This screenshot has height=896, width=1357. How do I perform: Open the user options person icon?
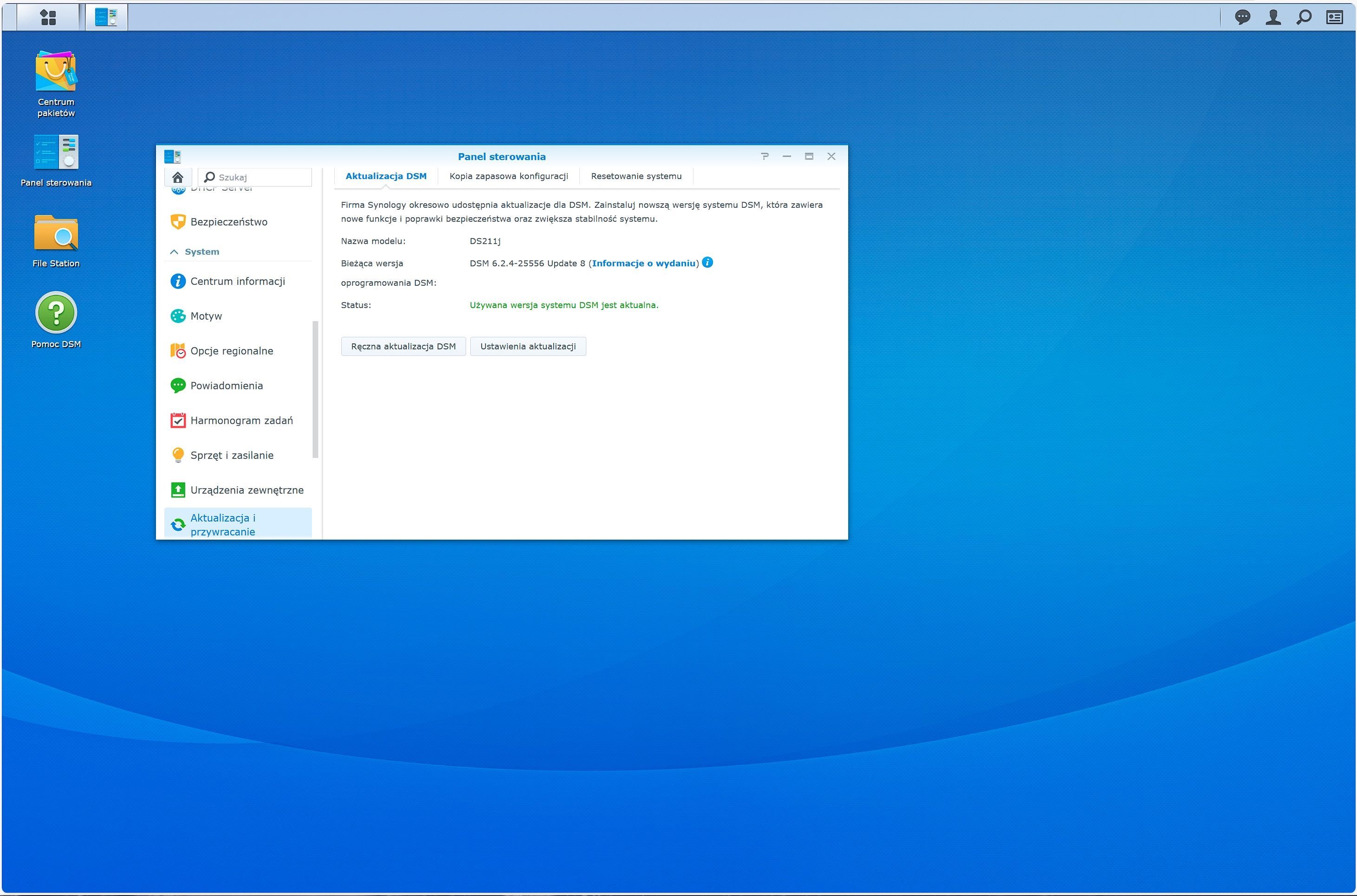[x=1273, y=17]
